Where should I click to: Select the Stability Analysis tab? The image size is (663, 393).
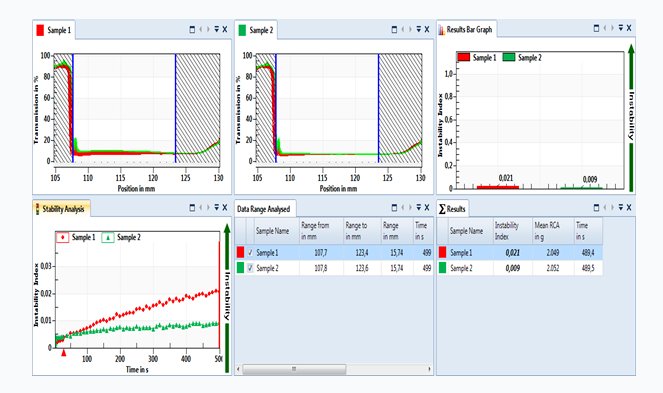61,209
